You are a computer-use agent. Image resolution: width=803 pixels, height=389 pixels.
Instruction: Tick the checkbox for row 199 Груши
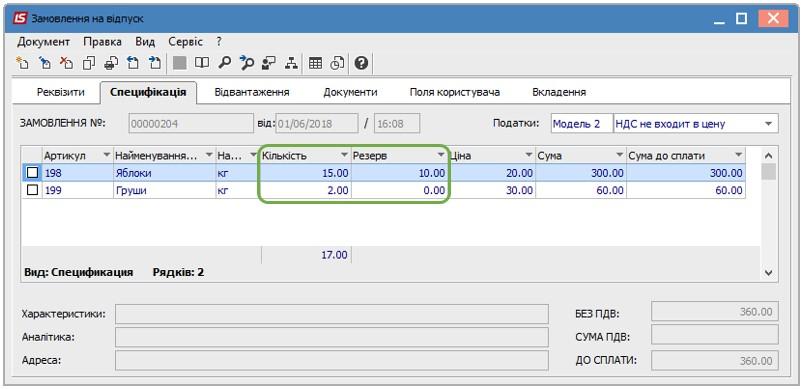32,190
